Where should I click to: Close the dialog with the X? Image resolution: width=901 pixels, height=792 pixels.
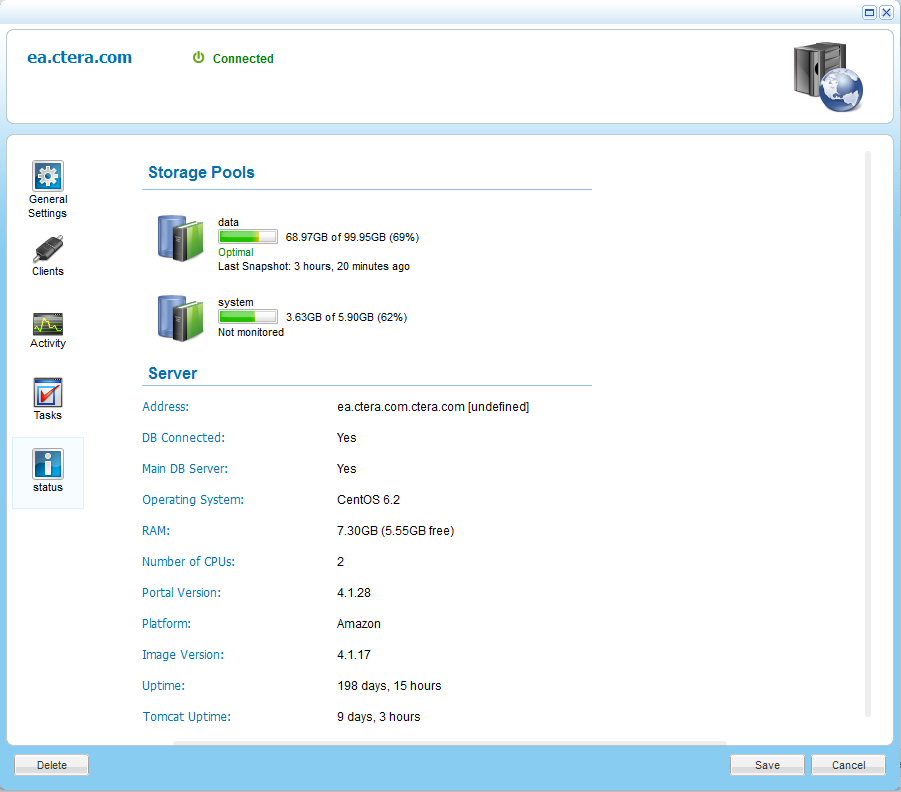point(886,12)
